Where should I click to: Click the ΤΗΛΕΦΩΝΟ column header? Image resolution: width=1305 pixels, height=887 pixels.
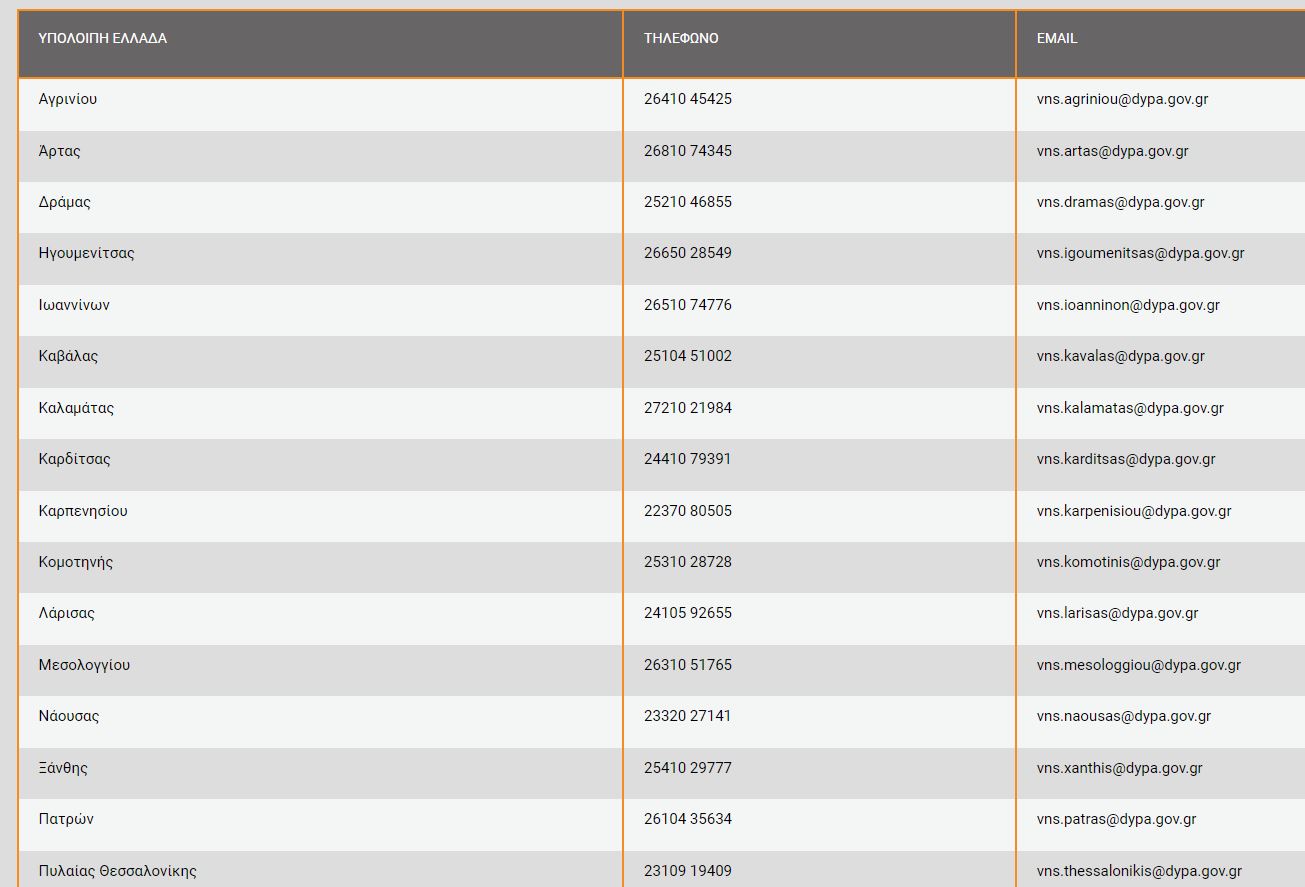coord(681,38)
